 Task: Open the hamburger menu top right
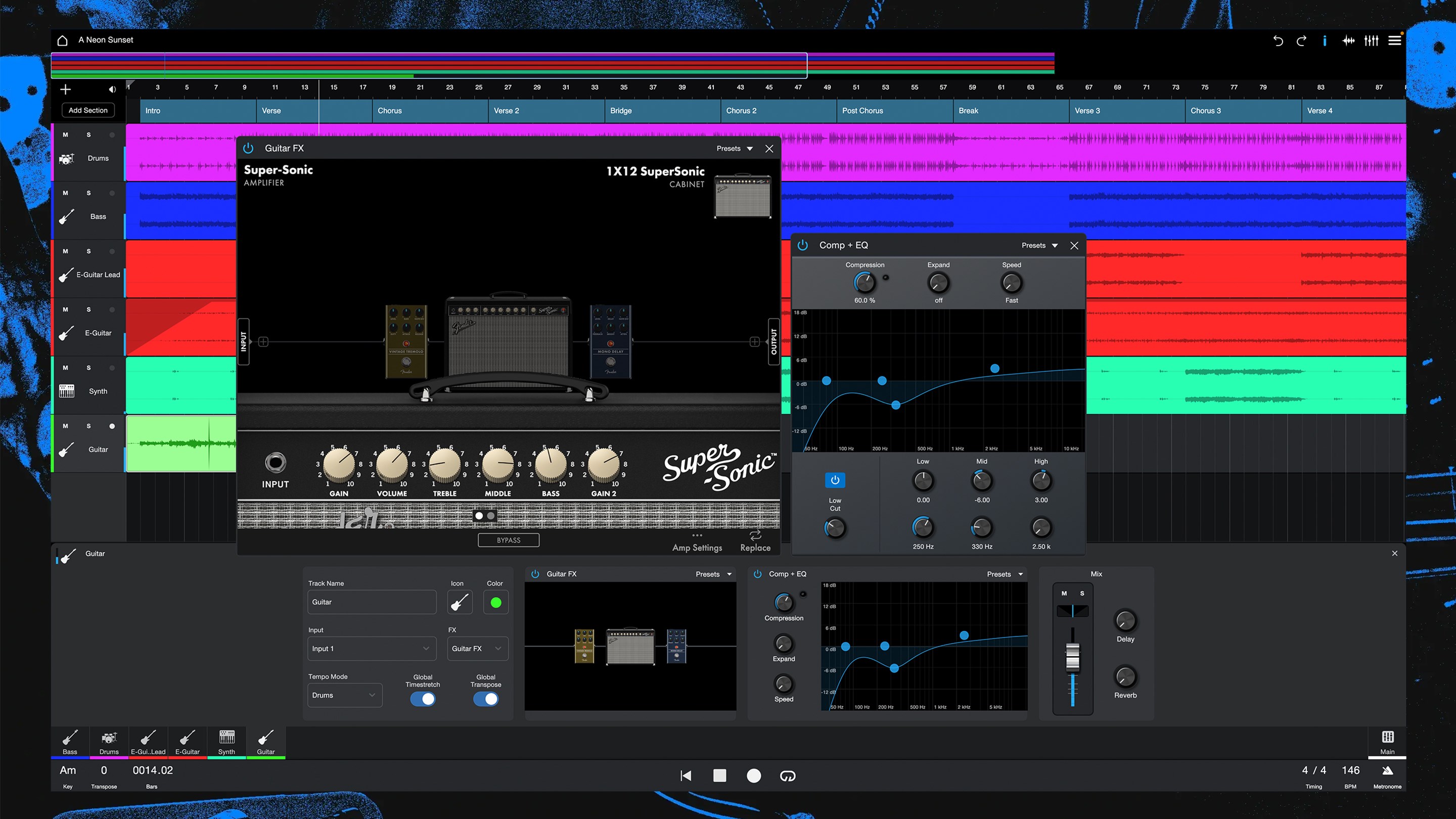point(1394,40)
